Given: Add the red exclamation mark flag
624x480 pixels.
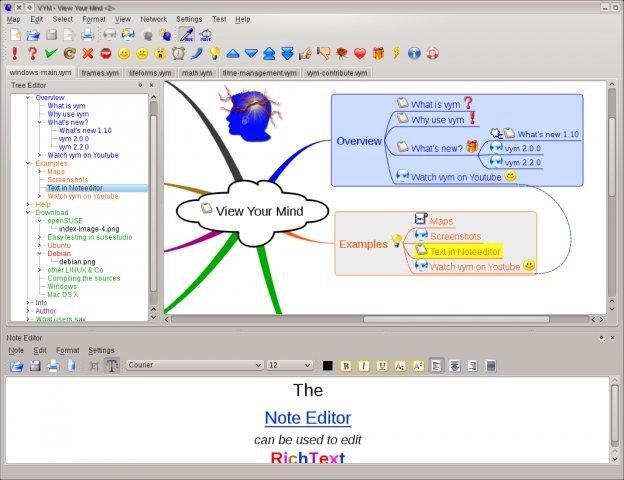Looking at the screenshot, I should (15, 53).
